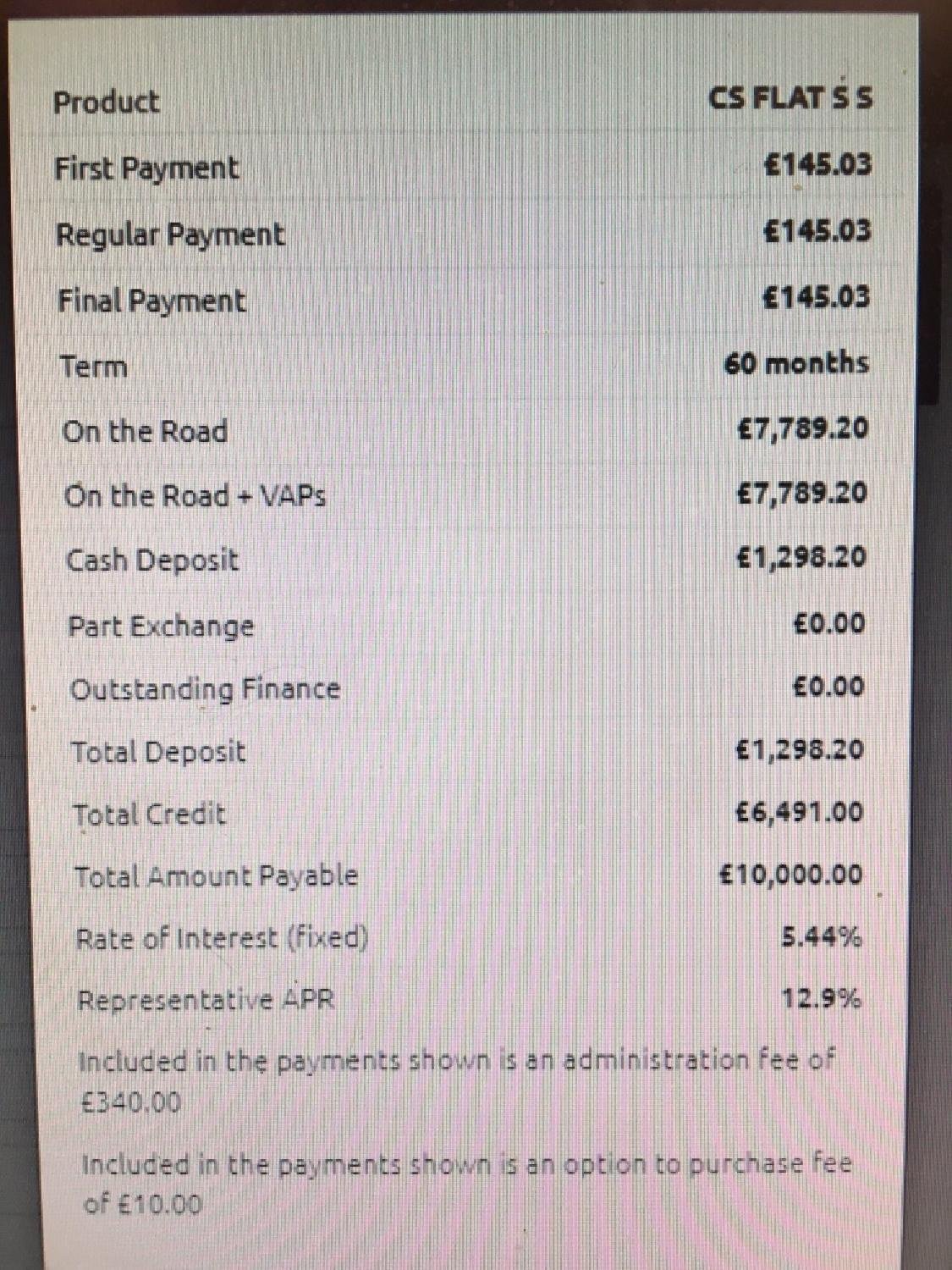Select the First Payment amount £145.03

point(817,164)
